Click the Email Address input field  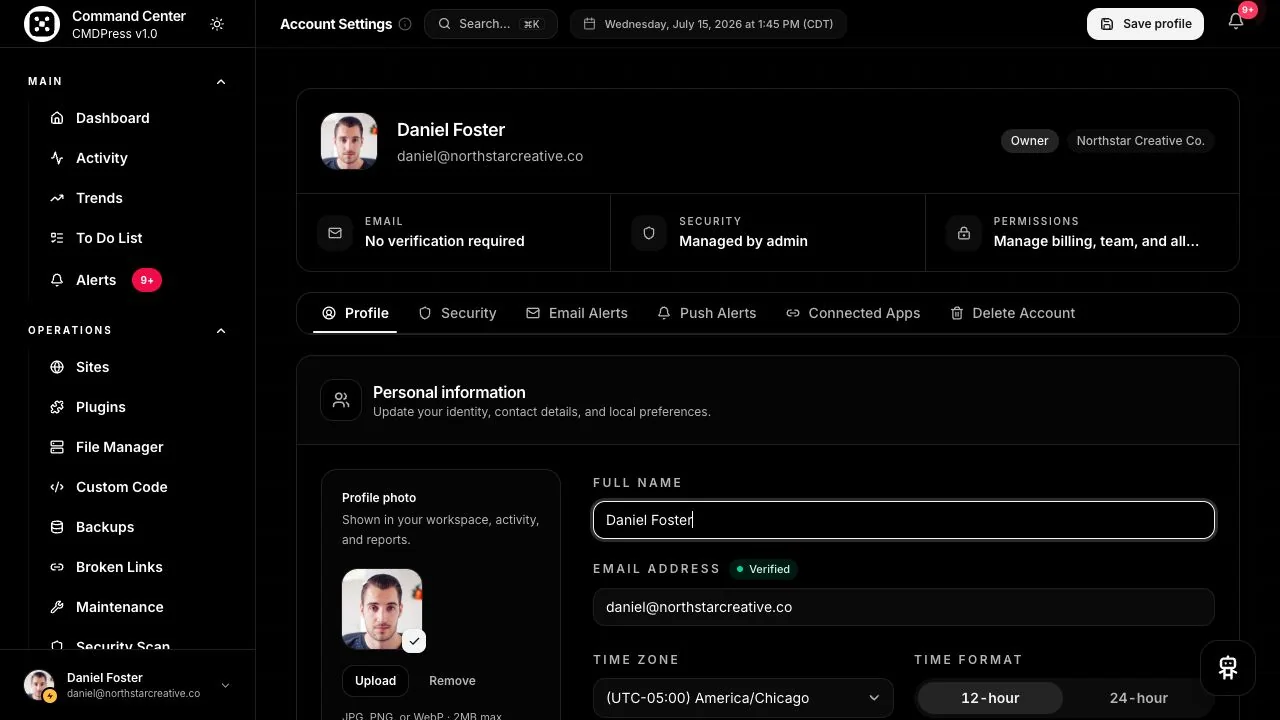tap(904, 607)
